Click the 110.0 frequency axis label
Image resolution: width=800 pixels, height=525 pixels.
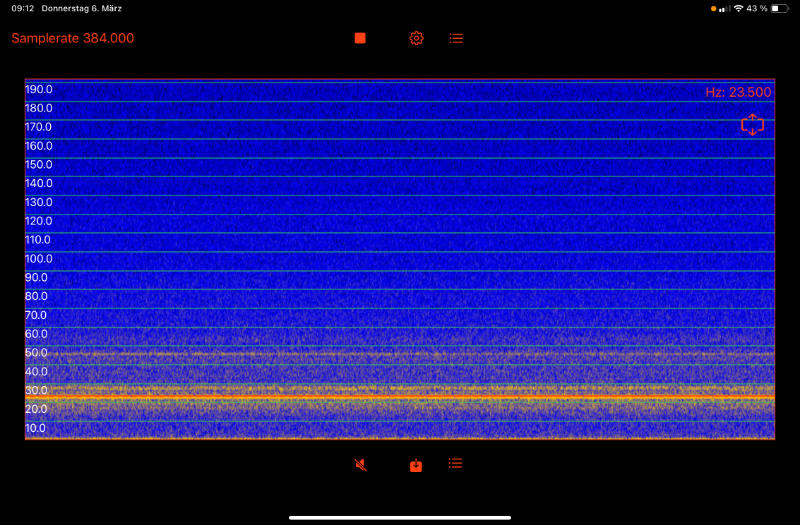tap(38, 240)
